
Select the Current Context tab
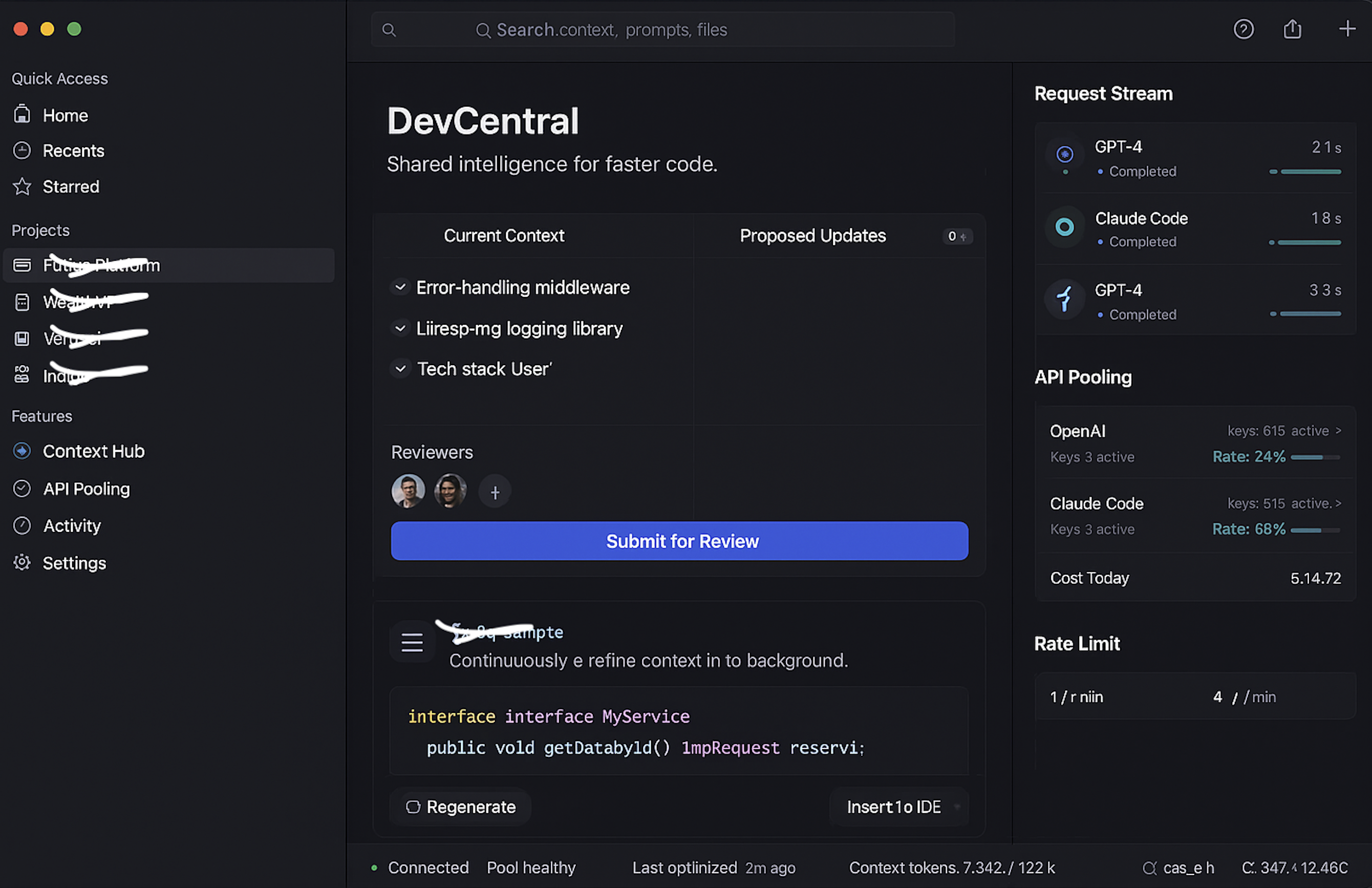click(504, 236)
